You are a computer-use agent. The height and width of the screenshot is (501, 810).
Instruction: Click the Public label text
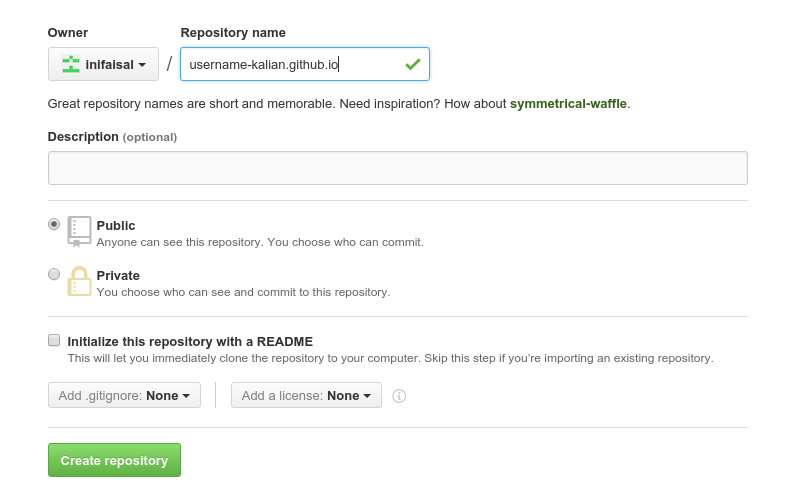pyautogui.click(x=116, y=226)
